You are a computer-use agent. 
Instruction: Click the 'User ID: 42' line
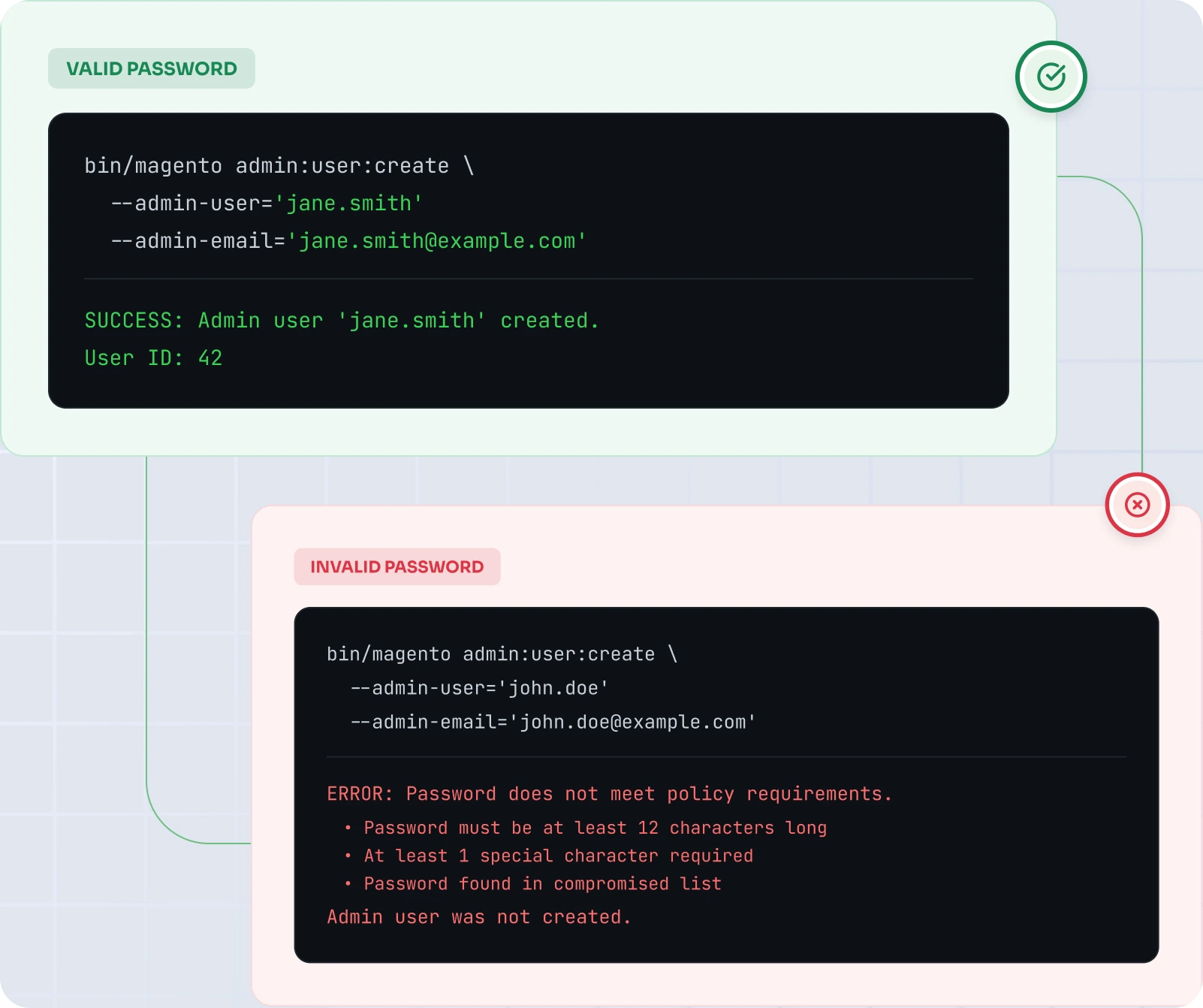[153, 358]
